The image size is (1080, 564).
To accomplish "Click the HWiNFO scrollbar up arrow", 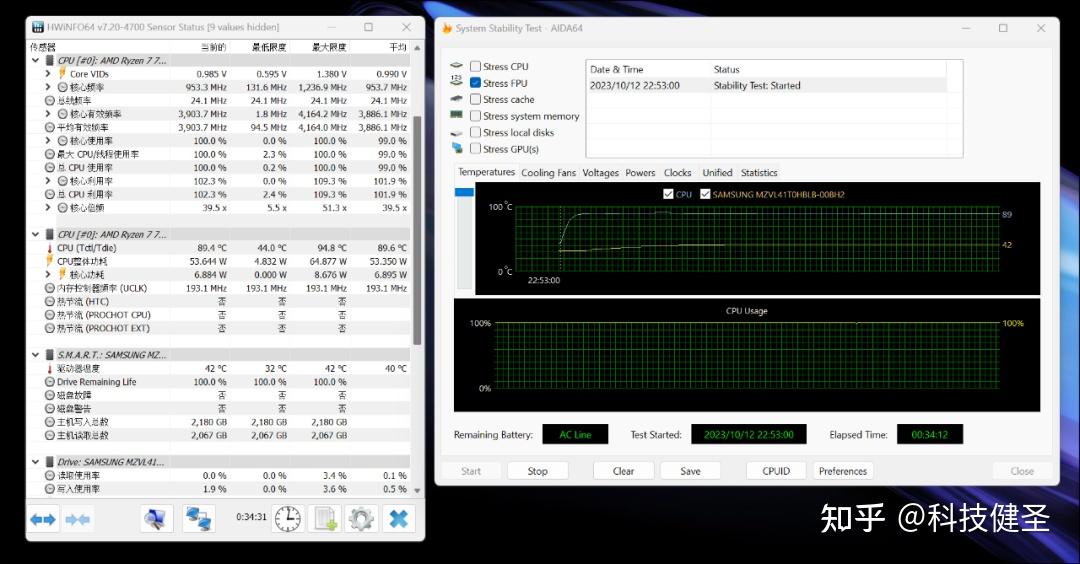I will point(417,48).
